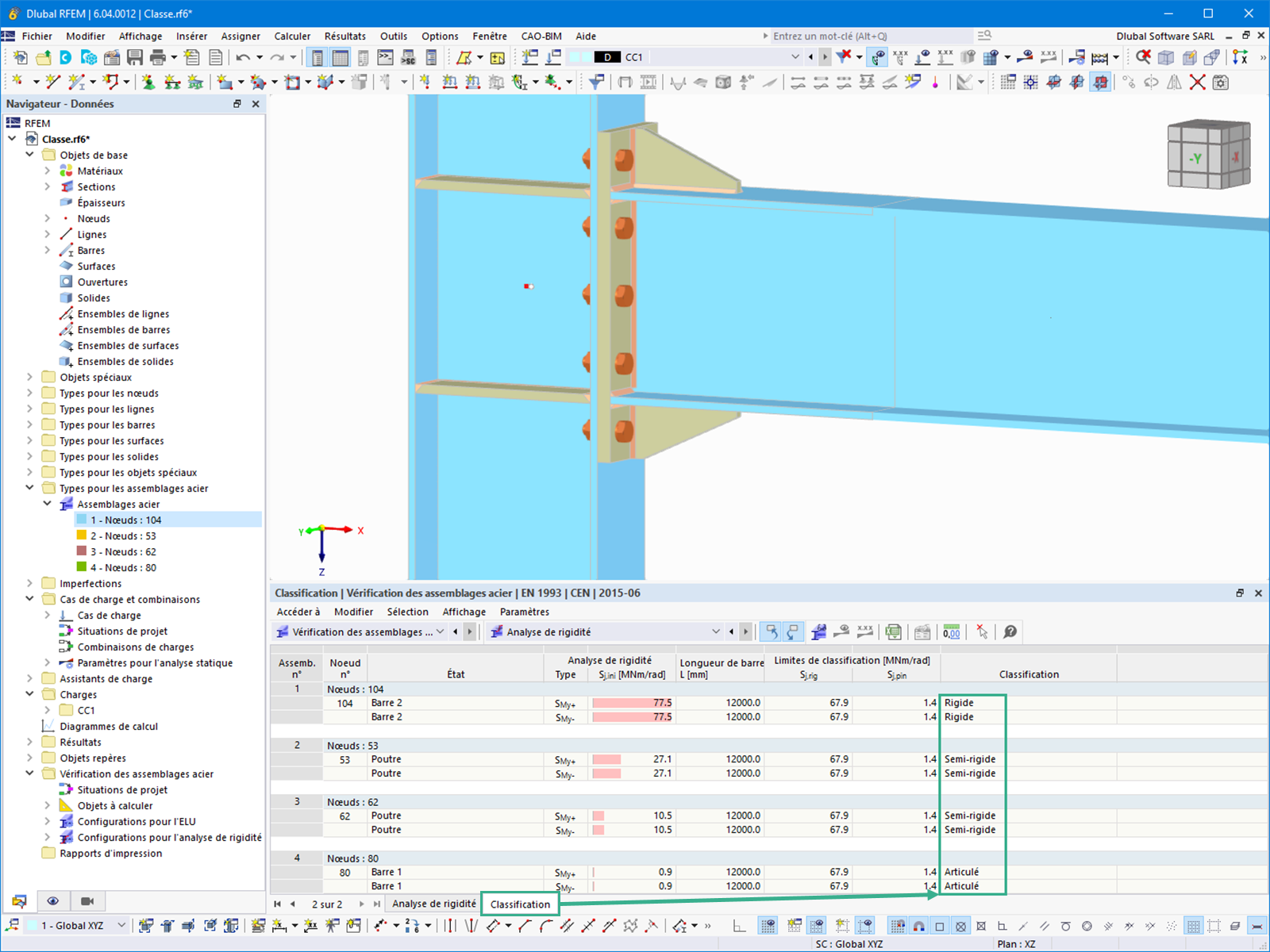Toggle the object snap magnet button
Image resolution: width=1270 pixels, height=952 pixels.
coord(919,926)
